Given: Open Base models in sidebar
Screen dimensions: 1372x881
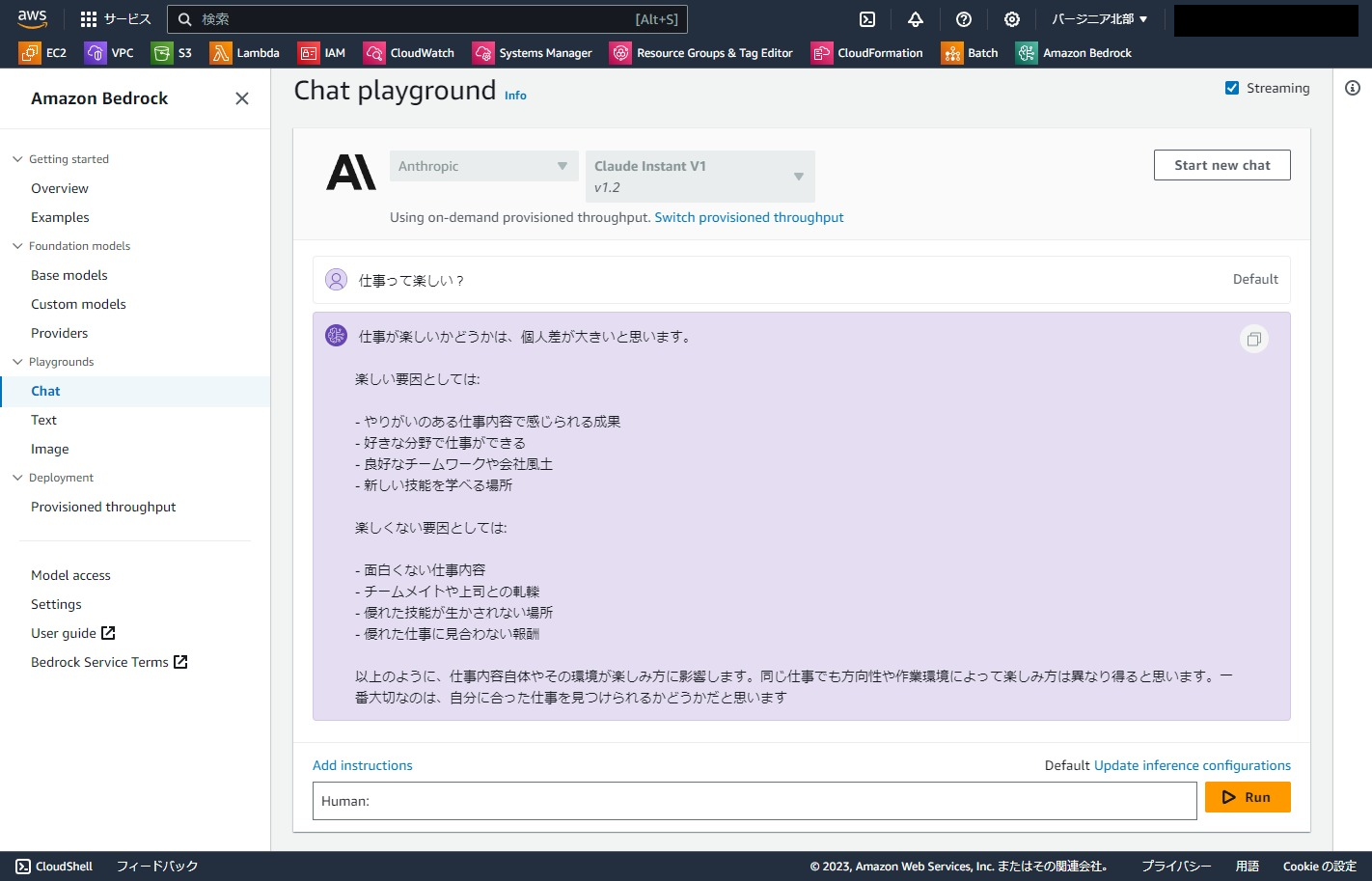Looking at the screenshot, I should tap(69, 275).
